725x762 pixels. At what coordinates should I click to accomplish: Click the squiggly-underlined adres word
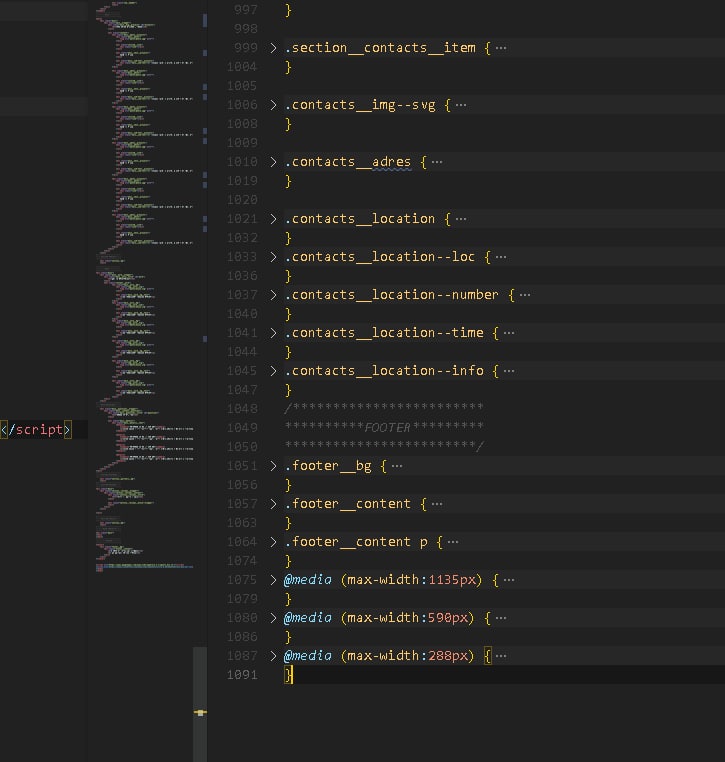(392, 162)
